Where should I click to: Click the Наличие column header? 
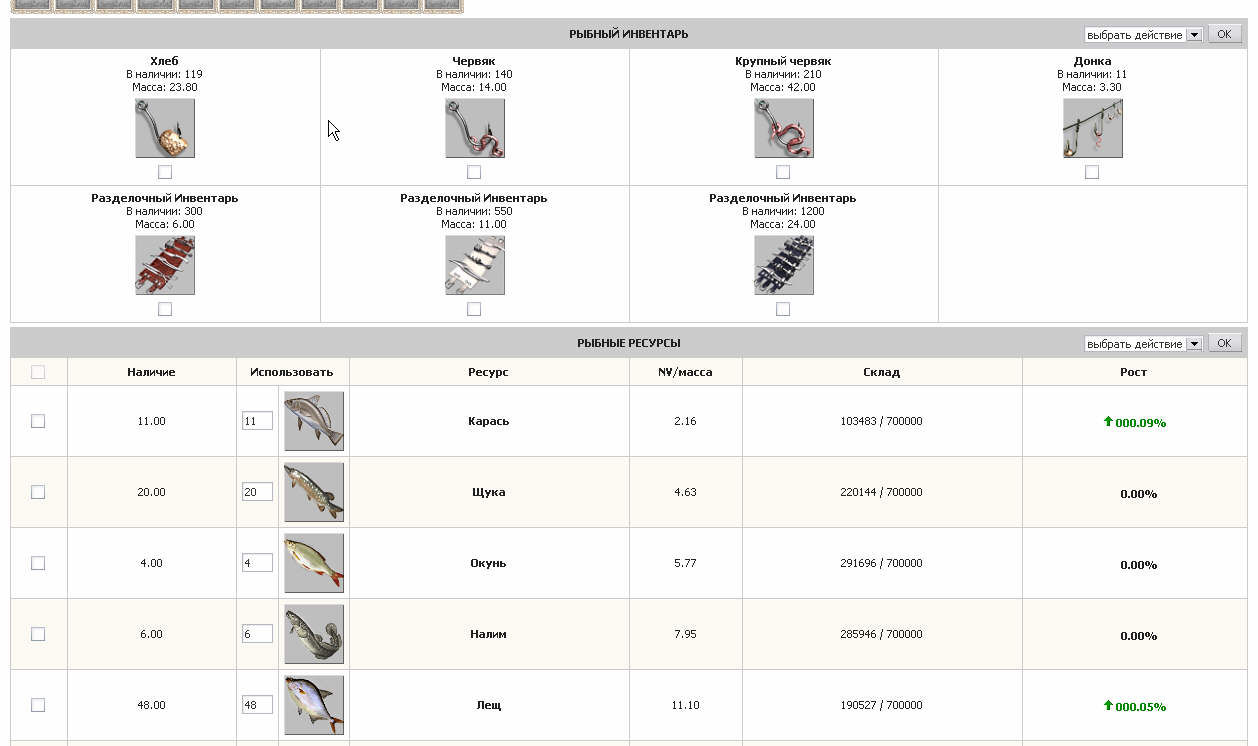click(151, 372)
